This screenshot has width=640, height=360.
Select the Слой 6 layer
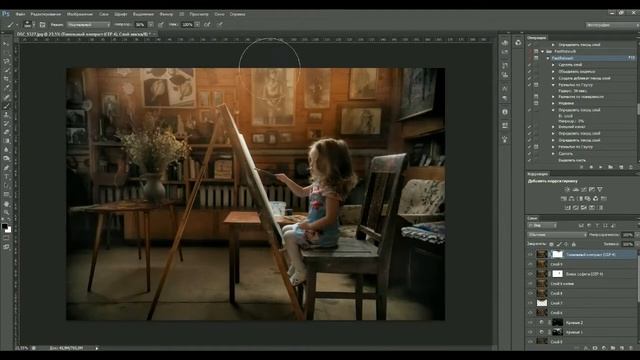click(x=582, y=313)
